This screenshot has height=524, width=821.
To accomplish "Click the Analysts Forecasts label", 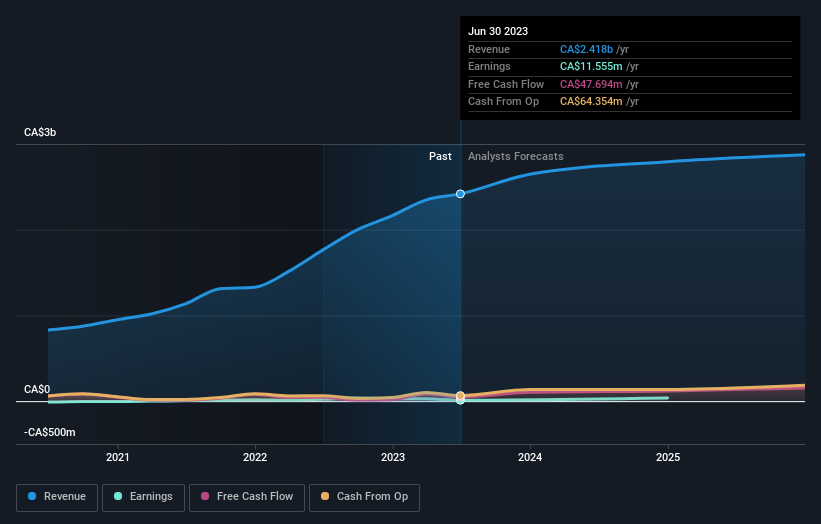I will 516,156.
